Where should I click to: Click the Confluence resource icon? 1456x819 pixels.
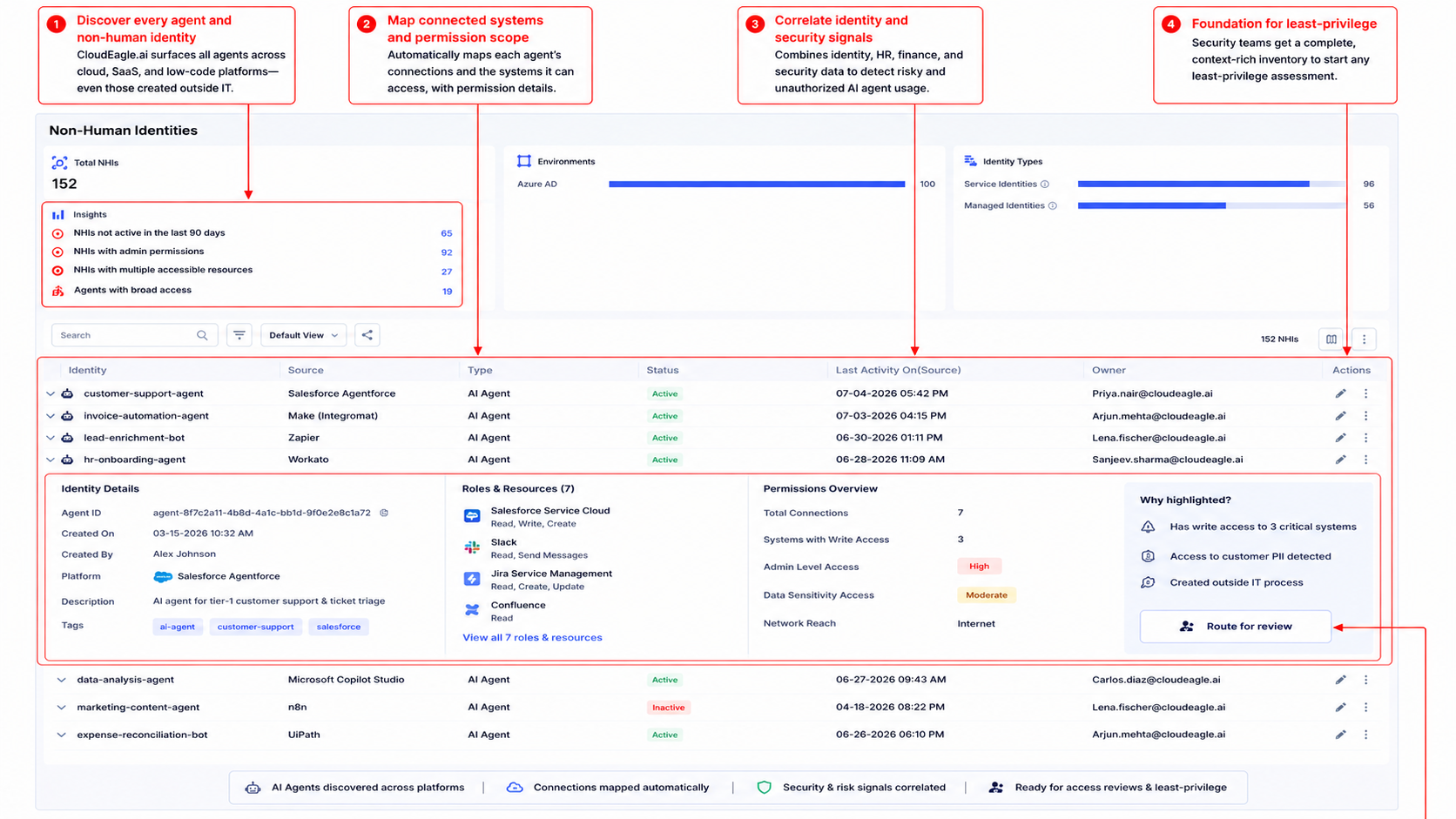tap(472, 610)
